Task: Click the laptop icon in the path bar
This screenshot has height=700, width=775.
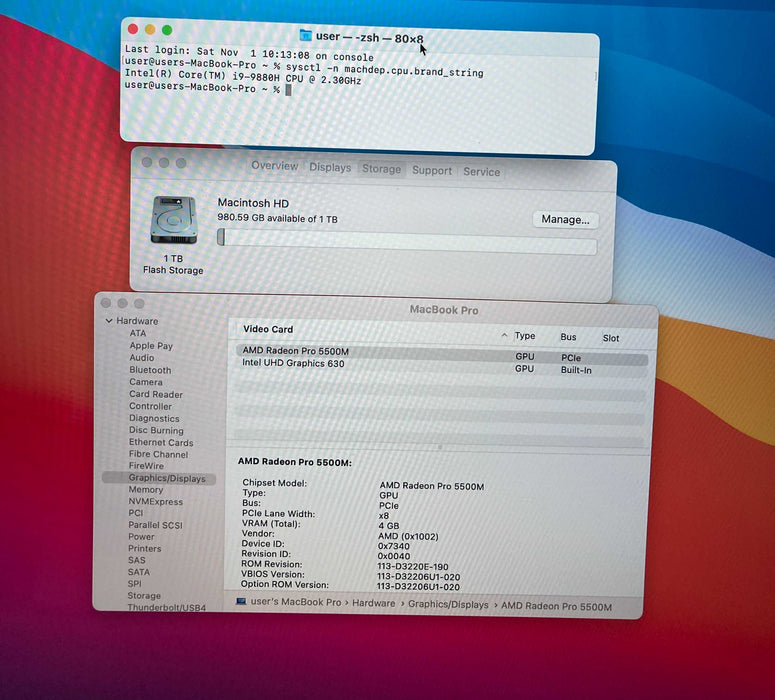Action: click(241, 601)
